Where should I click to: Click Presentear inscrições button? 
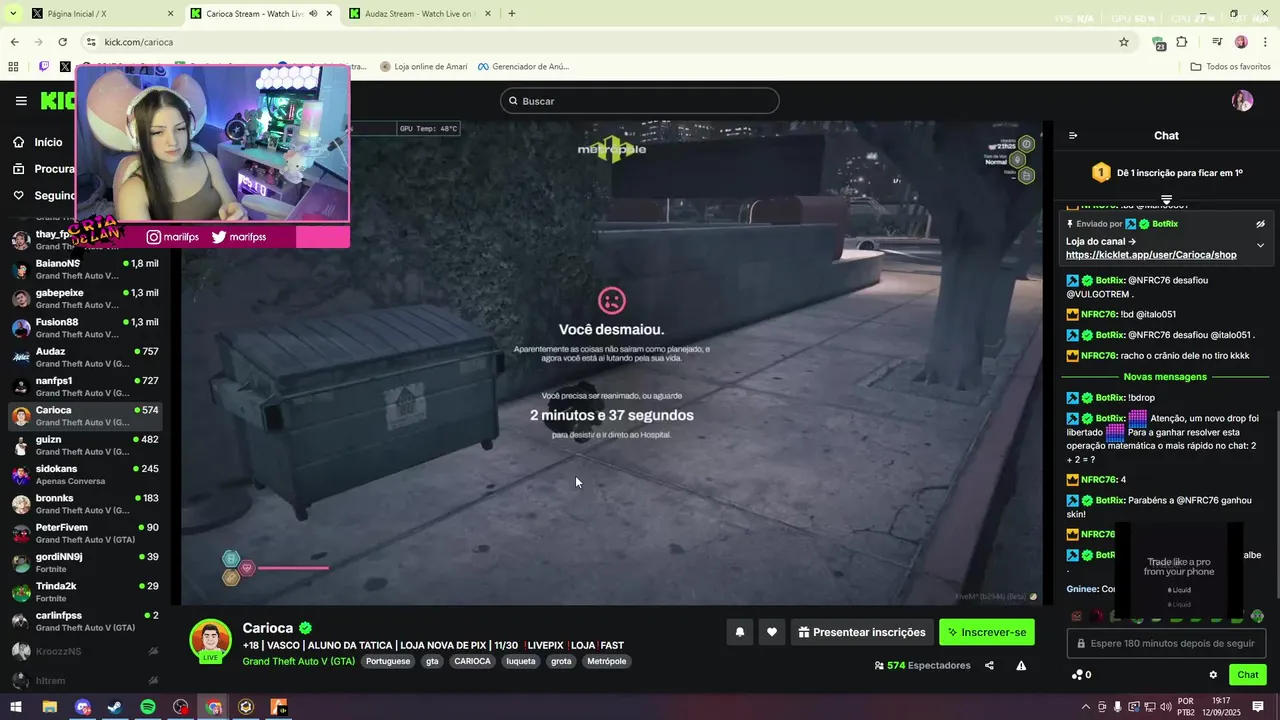click(x=861, y=632)
